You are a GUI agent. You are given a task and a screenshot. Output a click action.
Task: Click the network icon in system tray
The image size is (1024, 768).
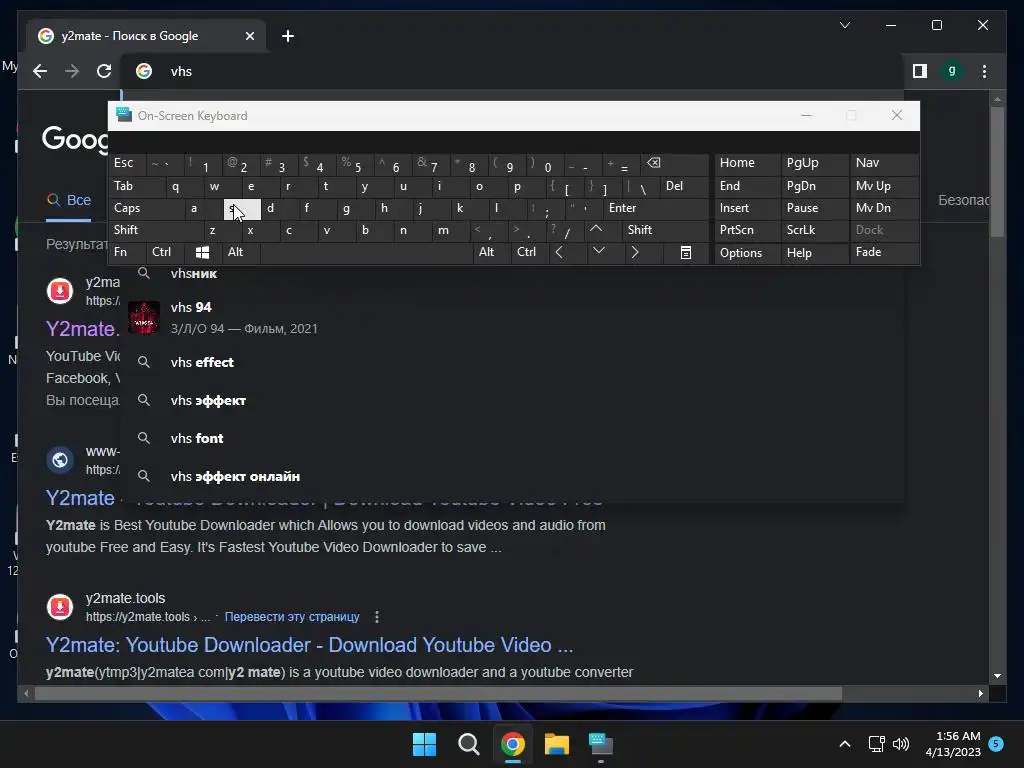pos(876,744)
